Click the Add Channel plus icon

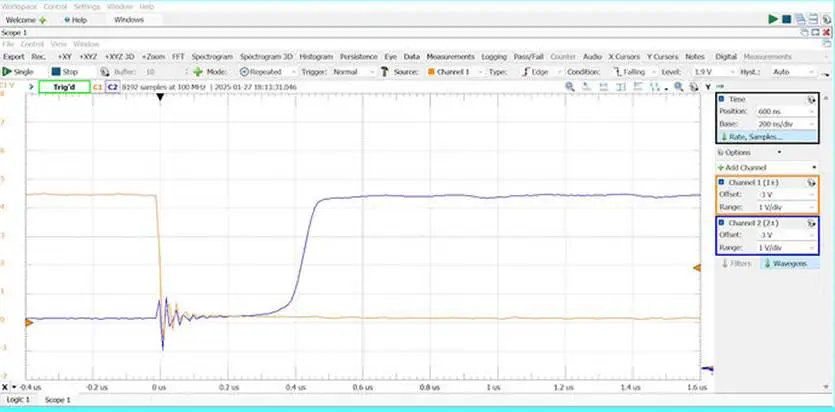[721, 168]
